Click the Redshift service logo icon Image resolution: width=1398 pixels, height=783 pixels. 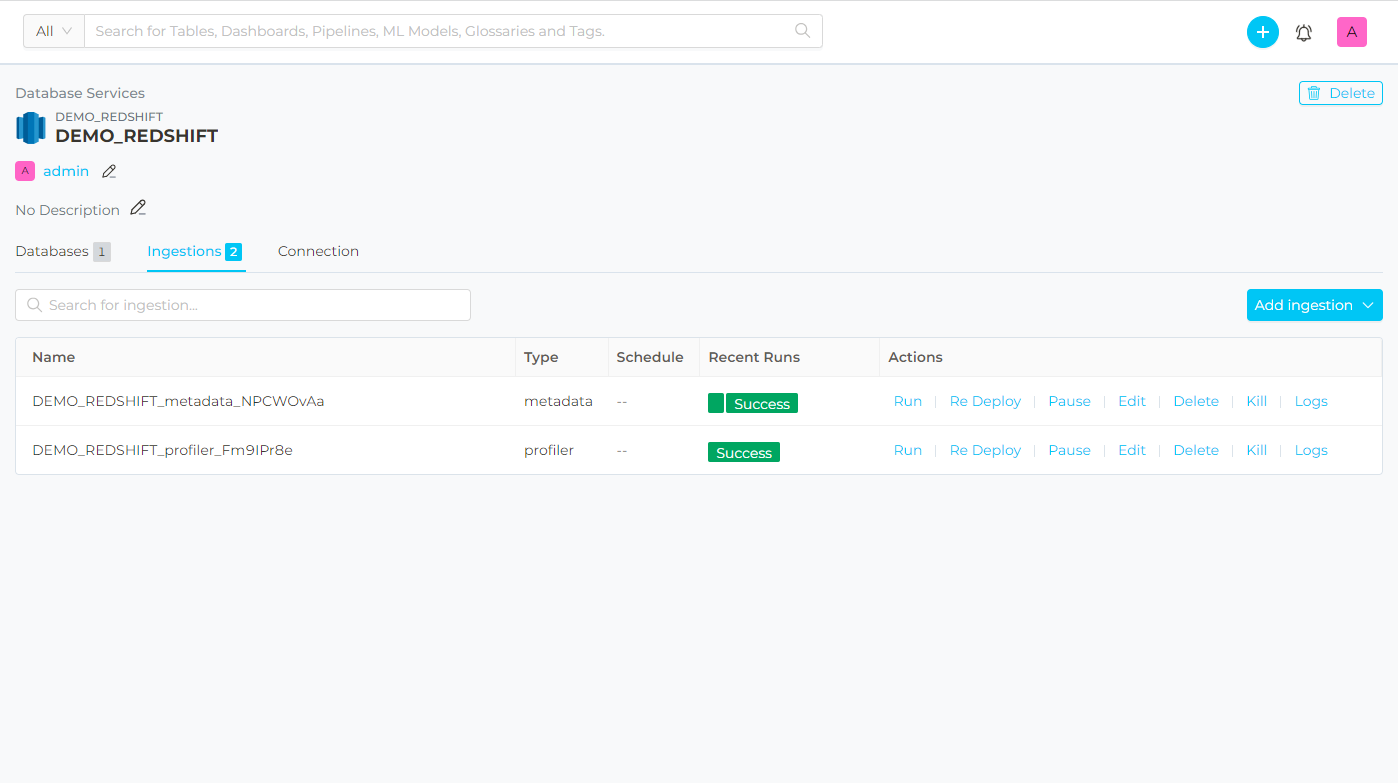coord(31,128)
